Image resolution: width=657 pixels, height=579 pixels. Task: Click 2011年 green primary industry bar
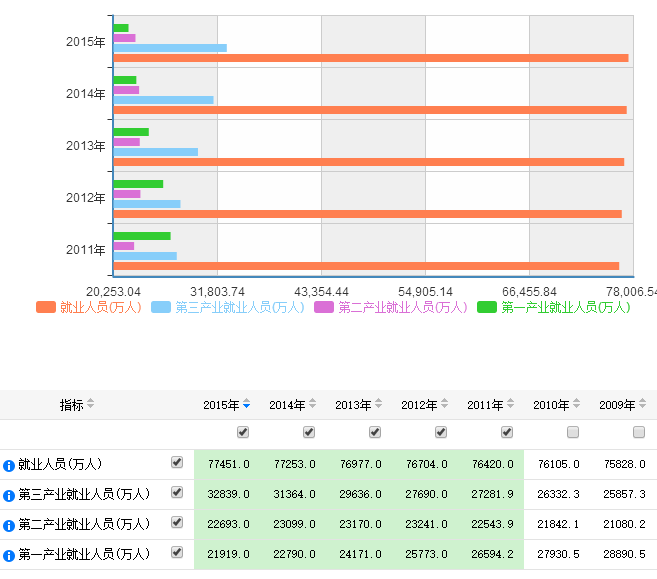[x=142, y=236]
